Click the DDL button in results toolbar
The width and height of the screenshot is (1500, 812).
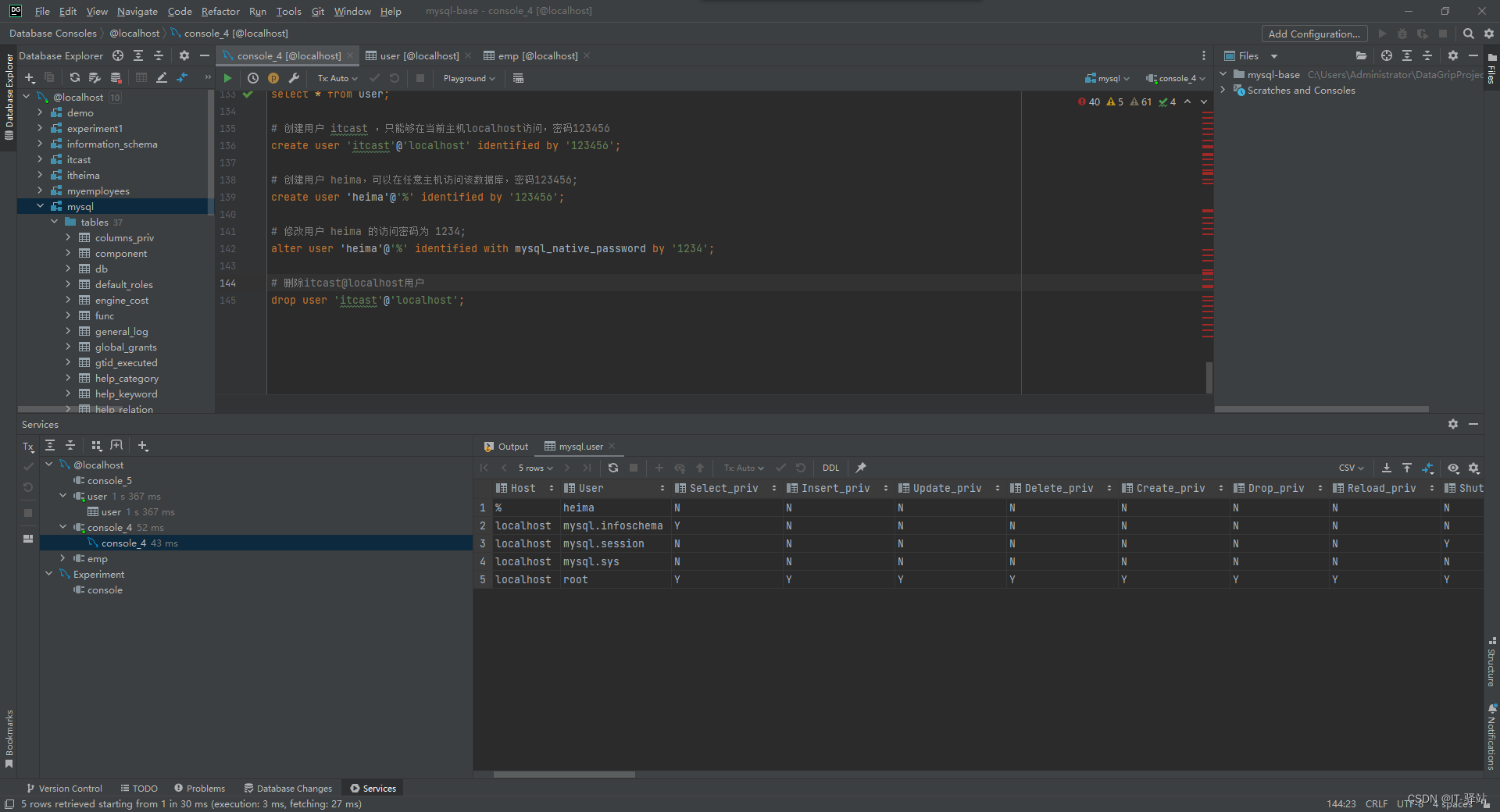point(830,468)
